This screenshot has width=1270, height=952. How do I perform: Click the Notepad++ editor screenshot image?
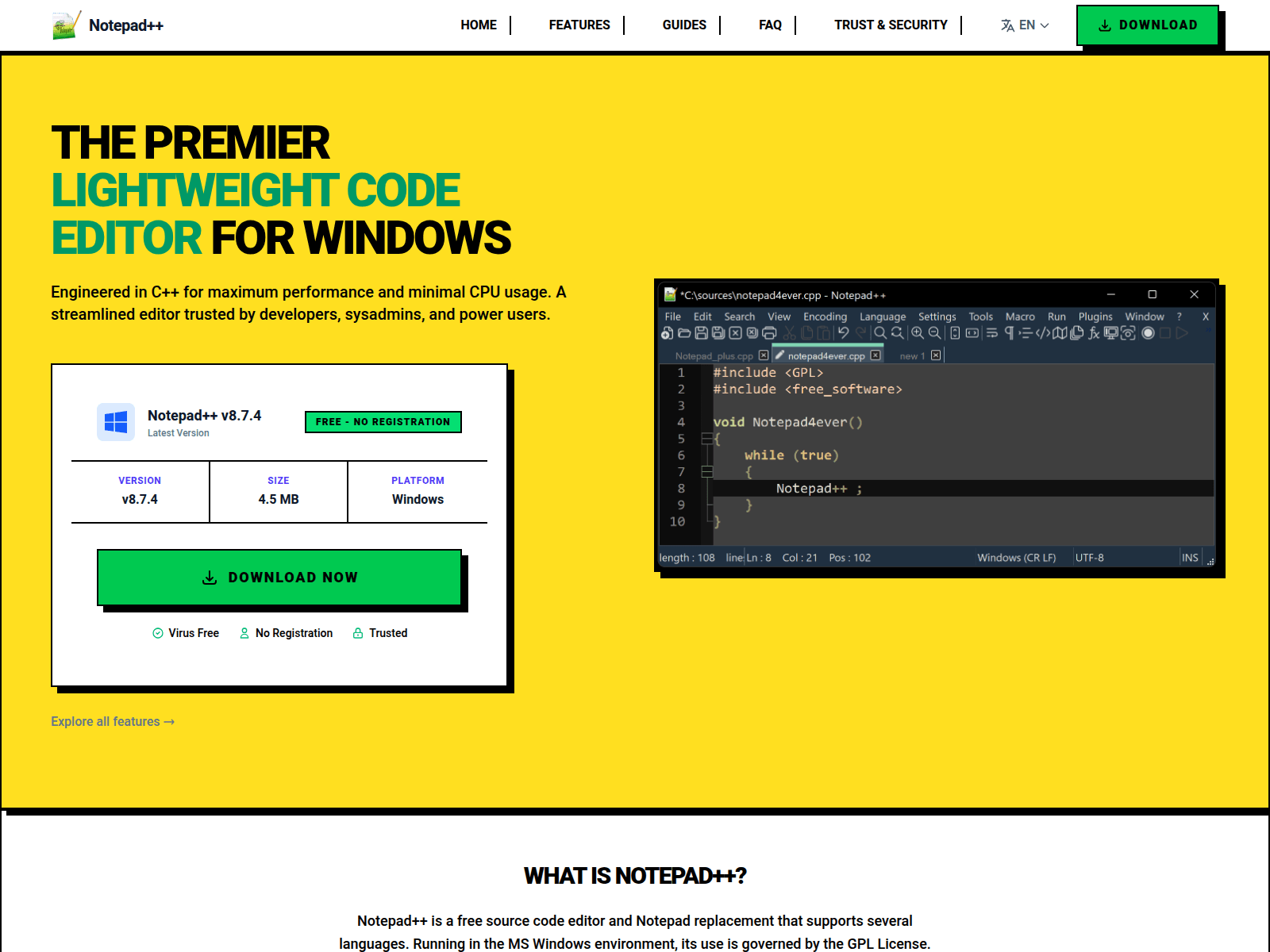point(937,425)
